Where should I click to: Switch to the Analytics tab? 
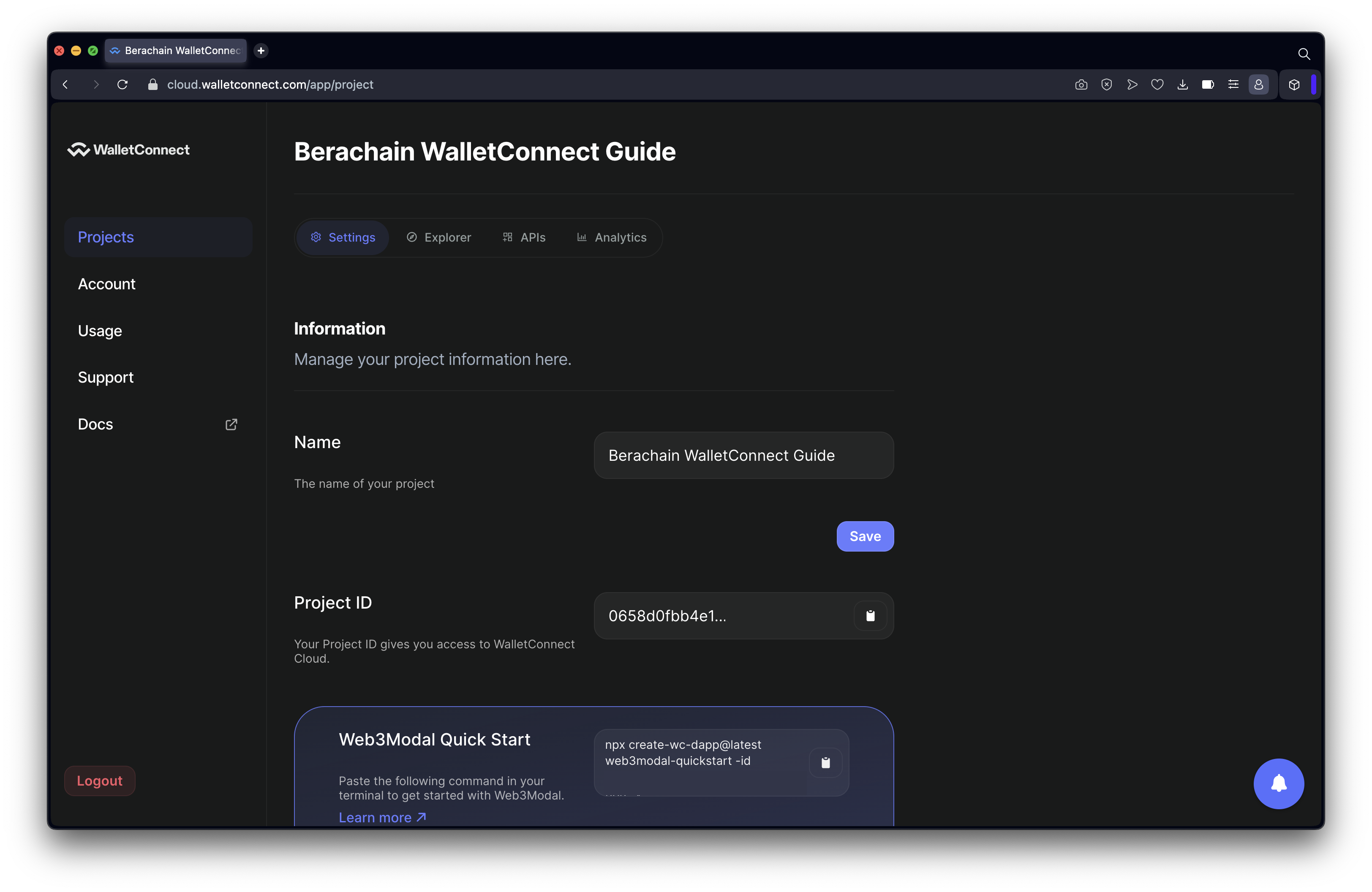pos(612,237)
